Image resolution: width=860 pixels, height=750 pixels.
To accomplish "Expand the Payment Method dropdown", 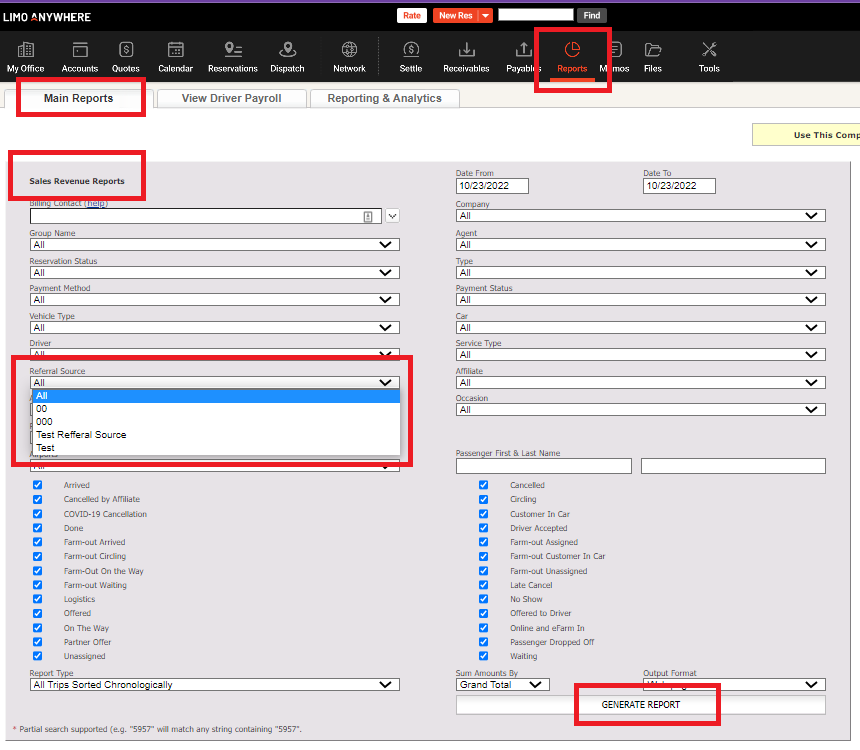I will click(x=214, y=300).
